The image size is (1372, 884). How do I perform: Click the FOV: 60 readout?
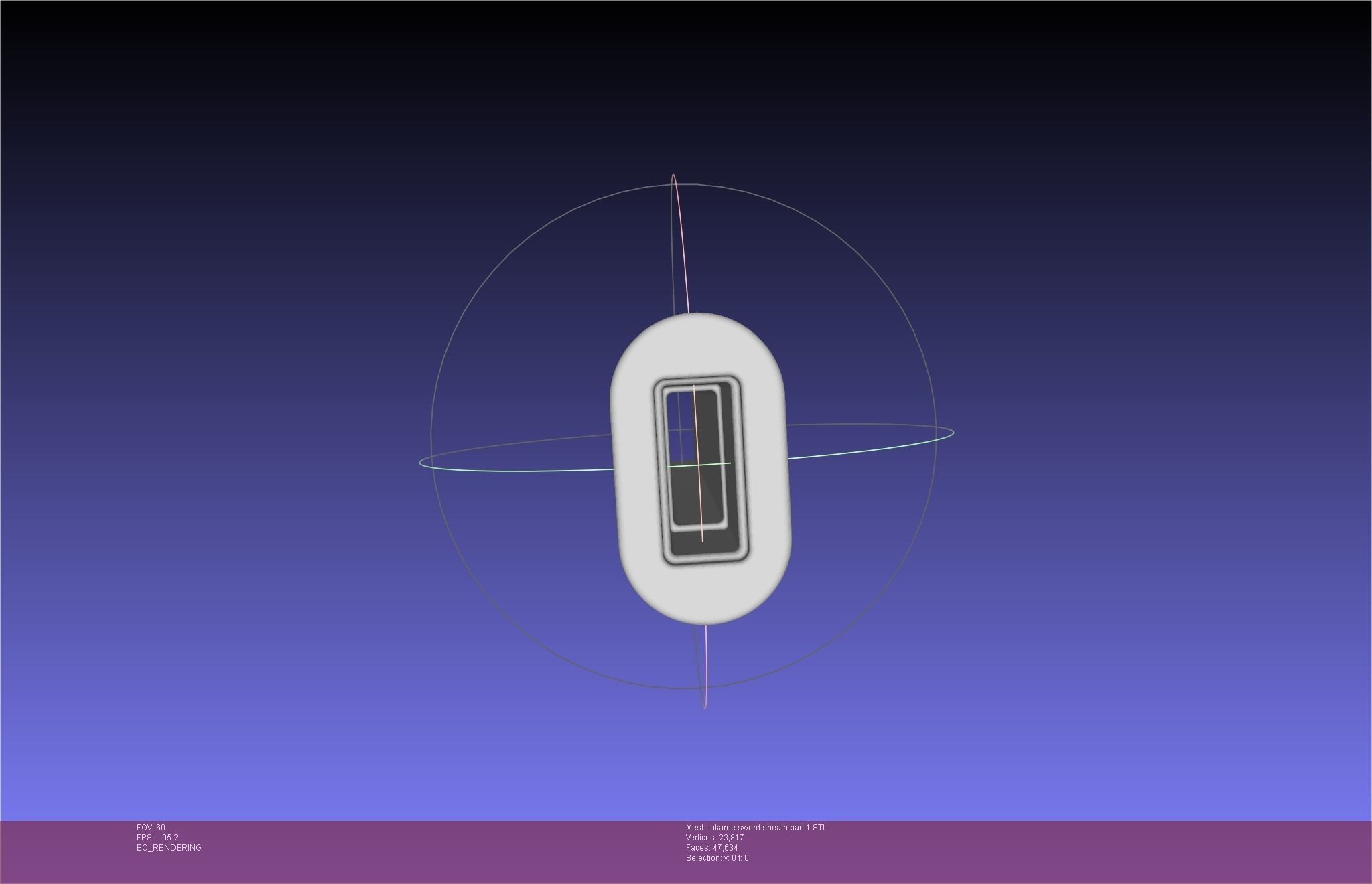click(x=151, y=828)
